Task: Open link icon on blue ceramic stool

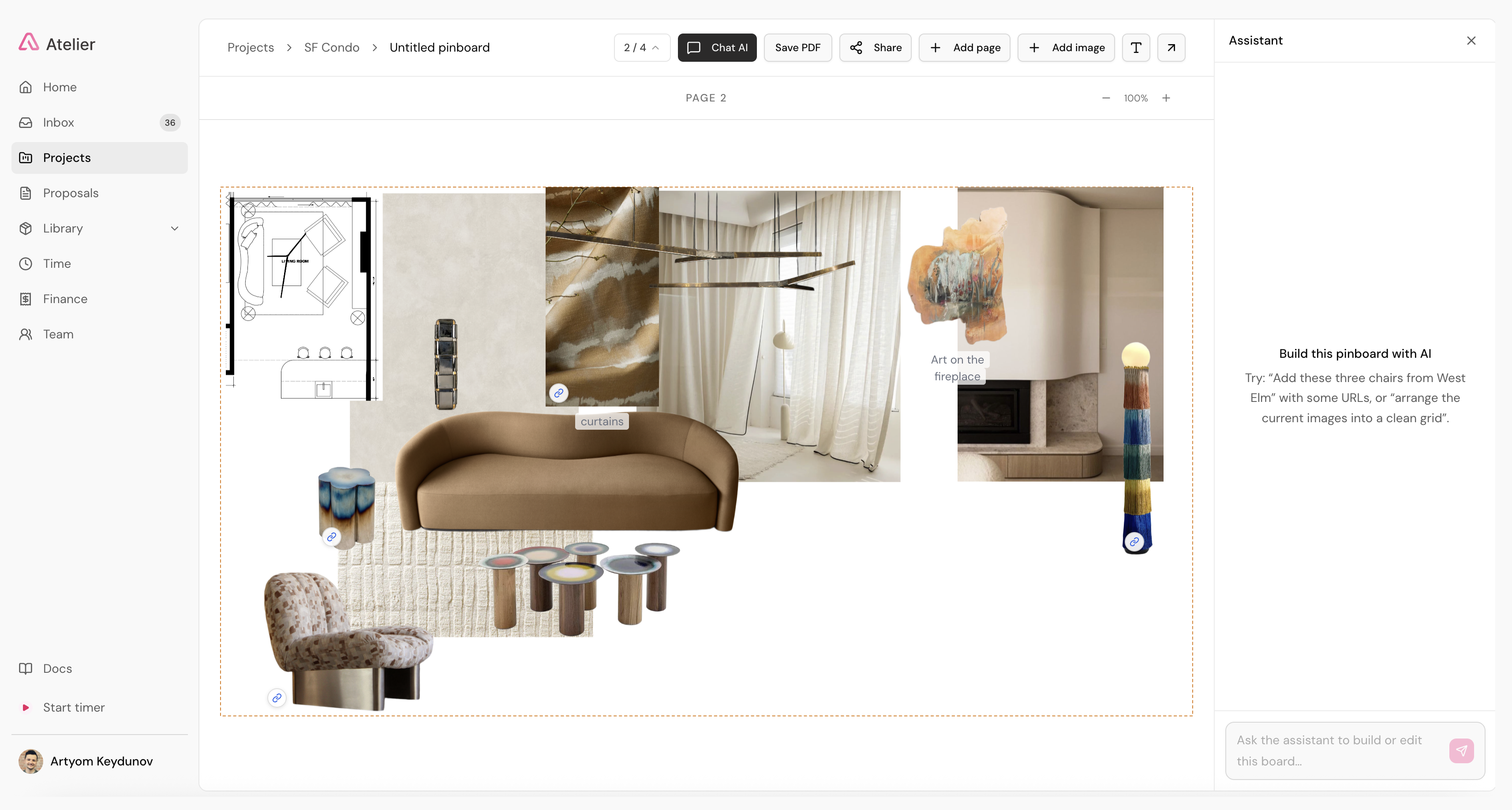Action: pyautogui.click(x=332, y=536)
